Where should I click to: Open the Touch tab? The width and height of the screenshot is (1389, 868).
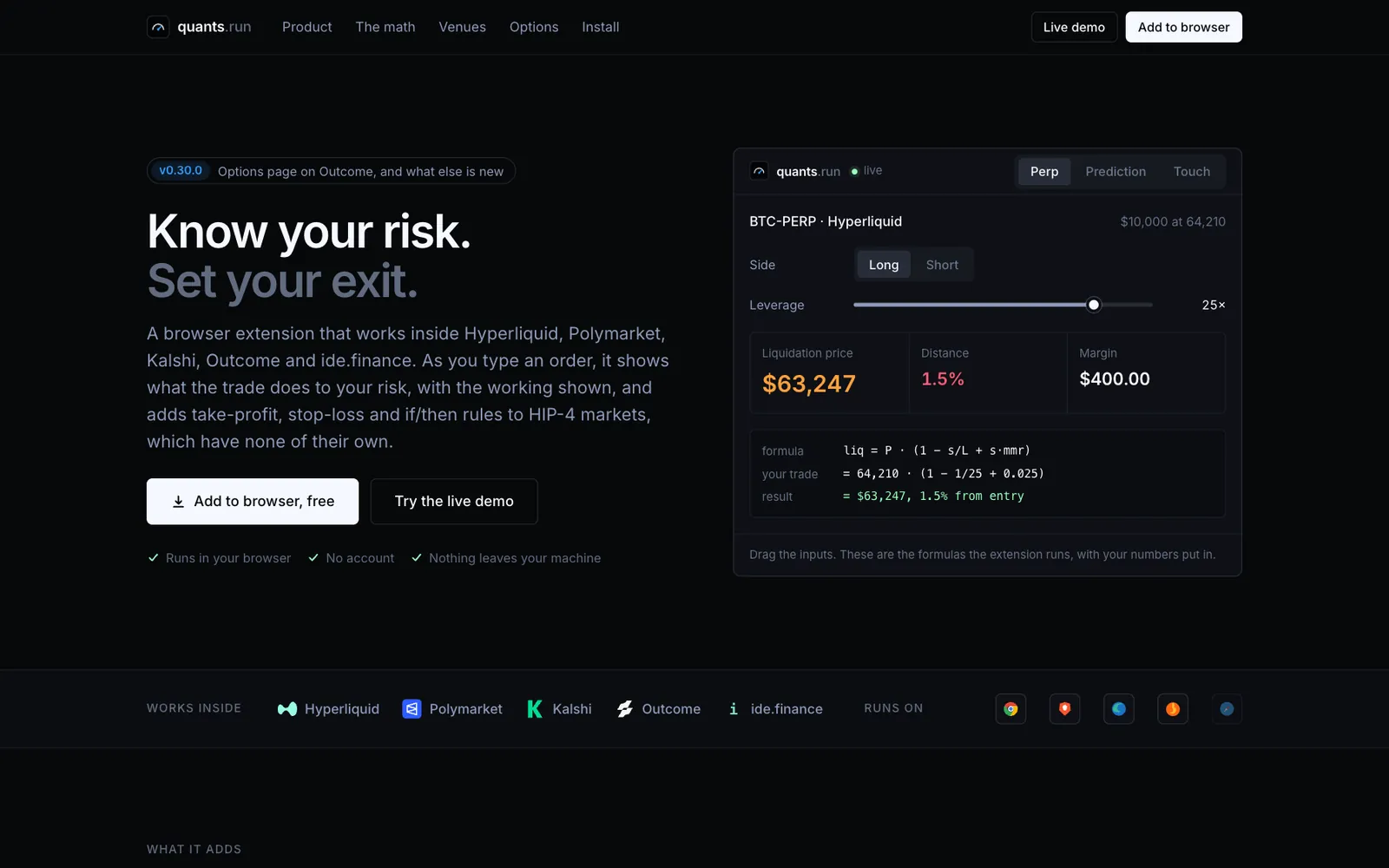click(x=1192, y=171)
